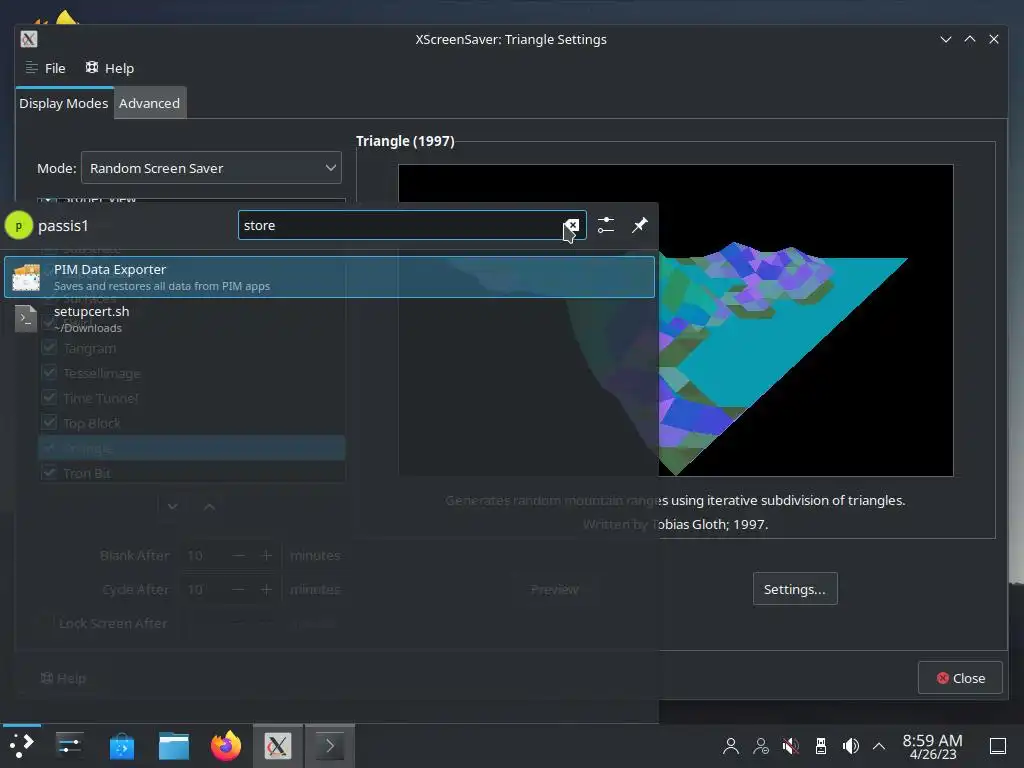1024x768 pixels.
Task: Open the File menu
Action: [46, 68]
